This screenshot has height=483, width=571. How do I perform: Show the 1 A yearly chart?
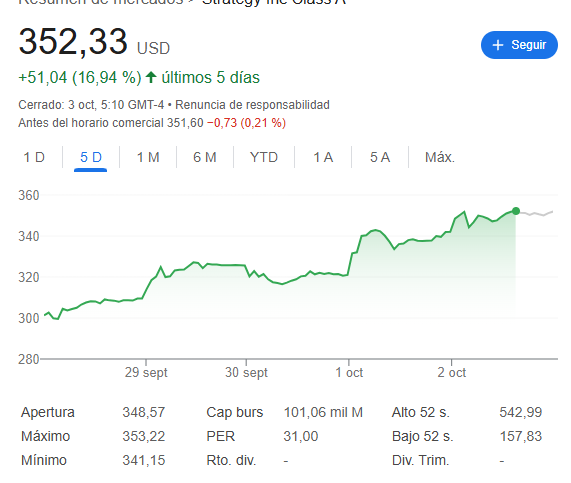pyautogui.click(x=323, y=157)
